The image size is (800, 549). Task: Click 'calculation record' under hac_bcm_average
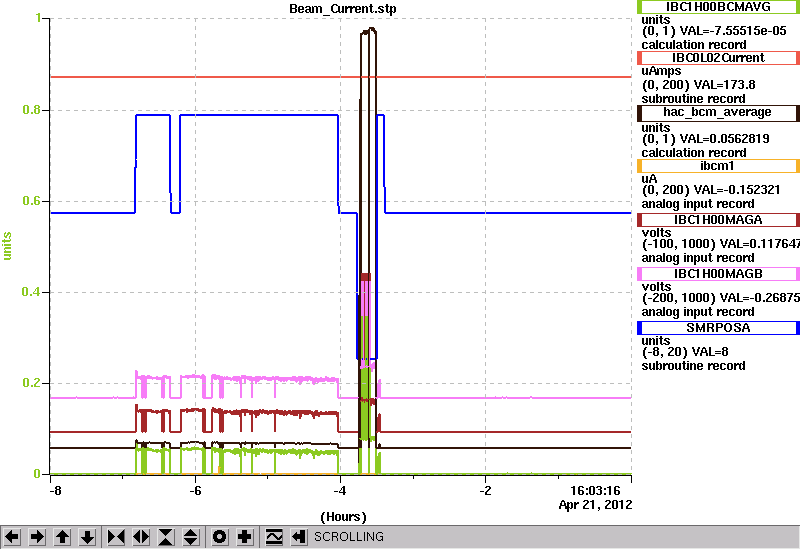[694, 153]
